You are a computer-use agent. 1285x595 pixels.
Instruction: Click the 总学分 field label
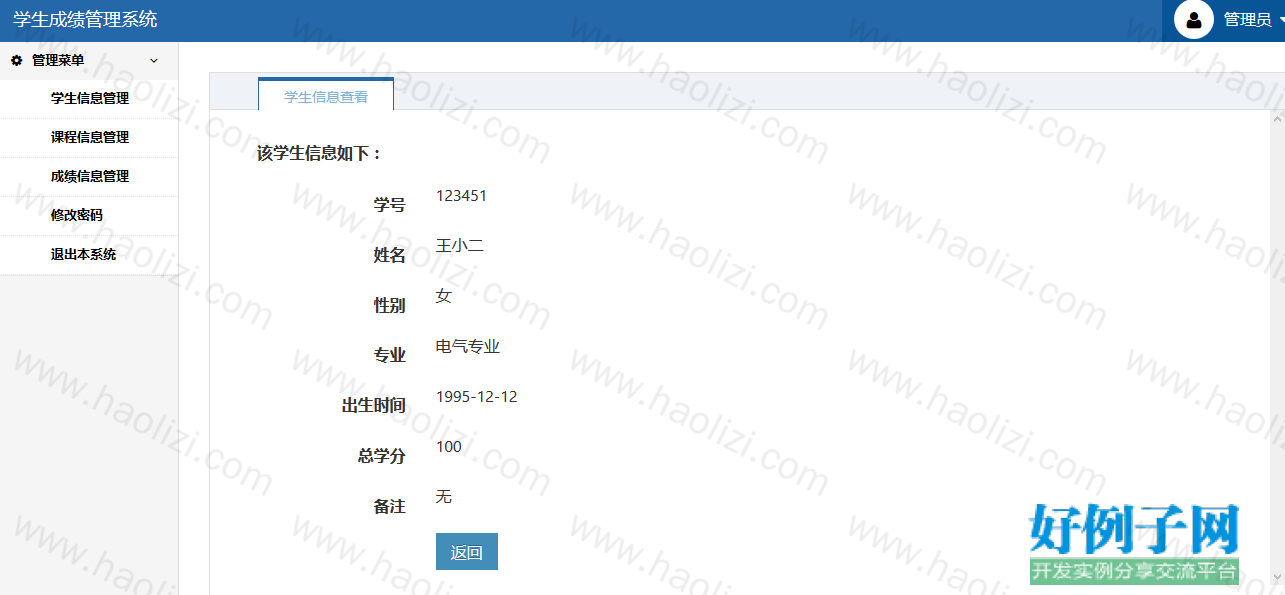tap(382, 456)
